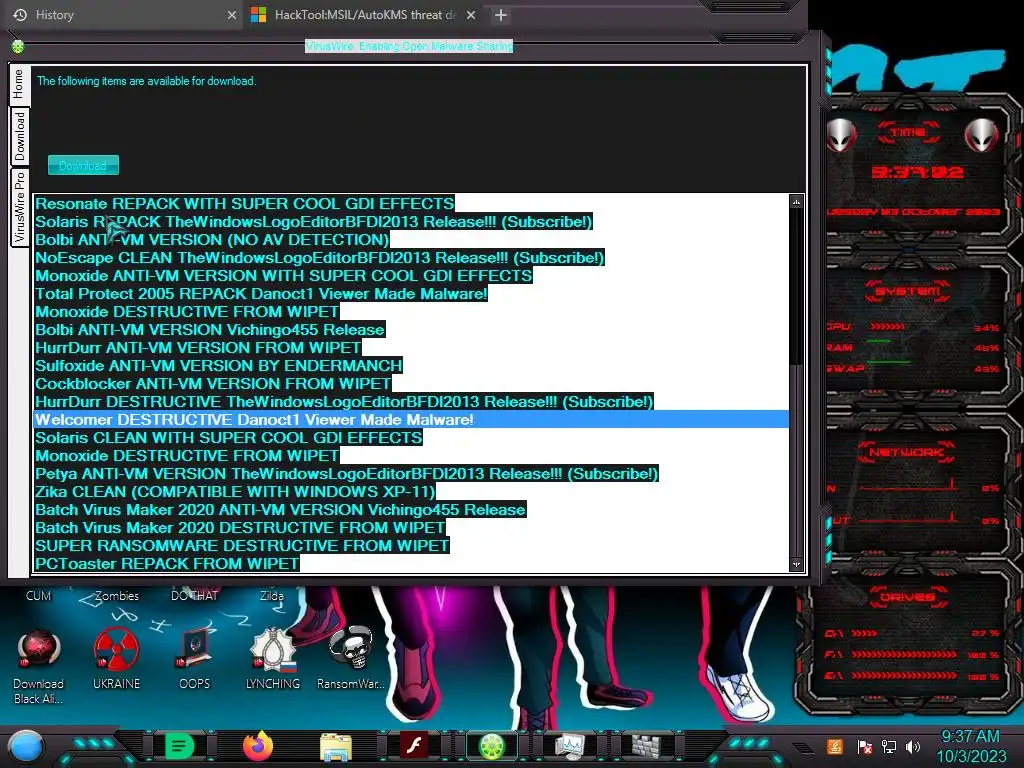The width and height of the screenshot is (1024, 768).
Task: Click the Download button in VirusWire
Action: pos(83,165)
